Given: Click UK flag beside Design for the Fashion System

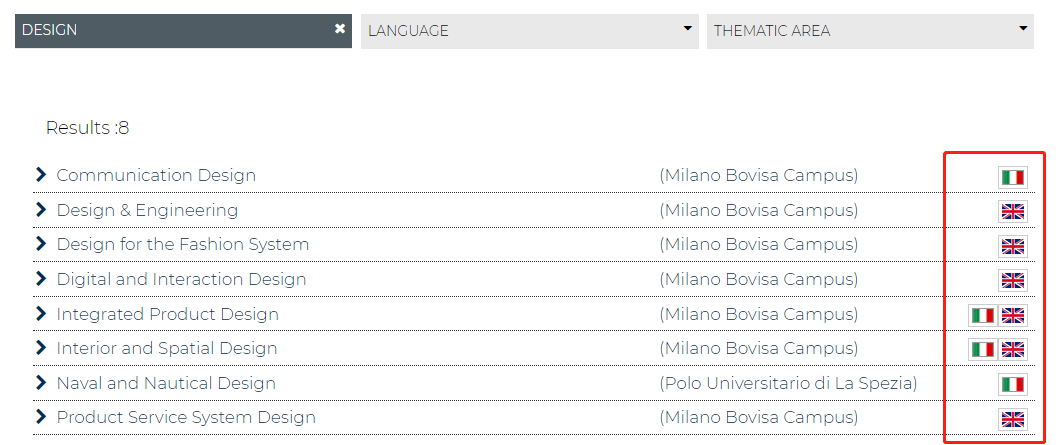Looking at the screenshot, I should [x=1013, y=246].
